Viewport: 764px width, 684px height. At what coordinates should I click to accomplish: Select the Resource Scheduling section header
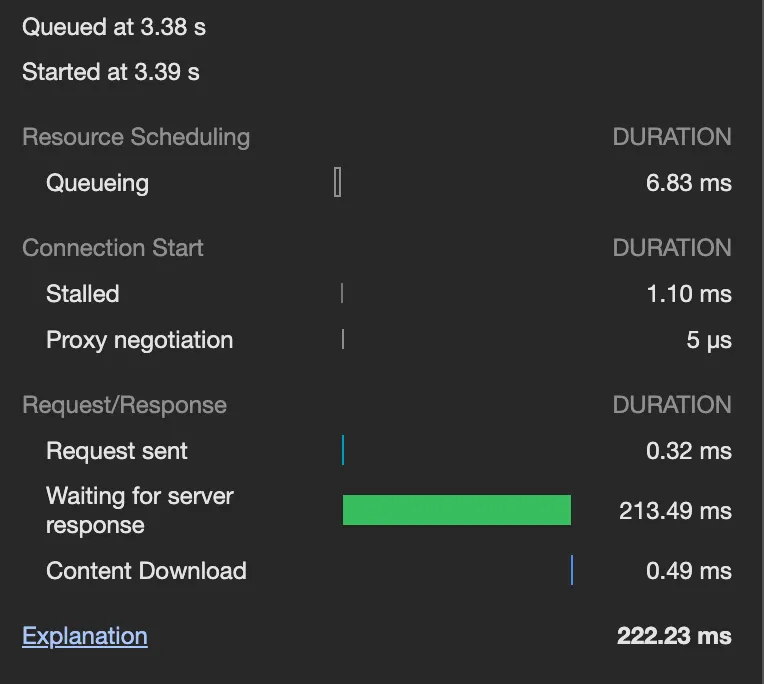tap(136, 137)
